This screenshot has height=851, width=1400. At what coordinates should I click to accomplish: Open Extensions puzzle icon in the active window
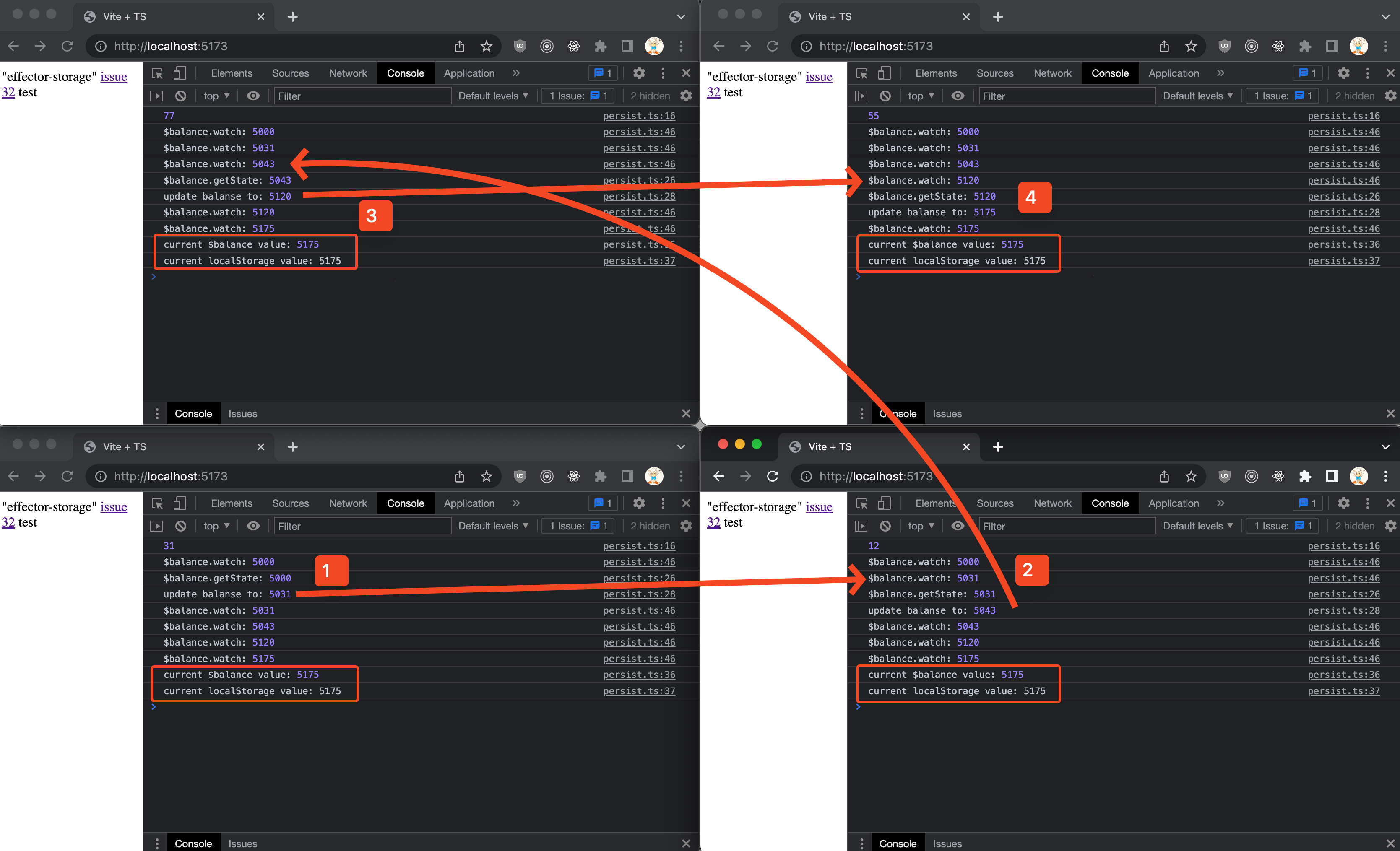(1304, 476)
